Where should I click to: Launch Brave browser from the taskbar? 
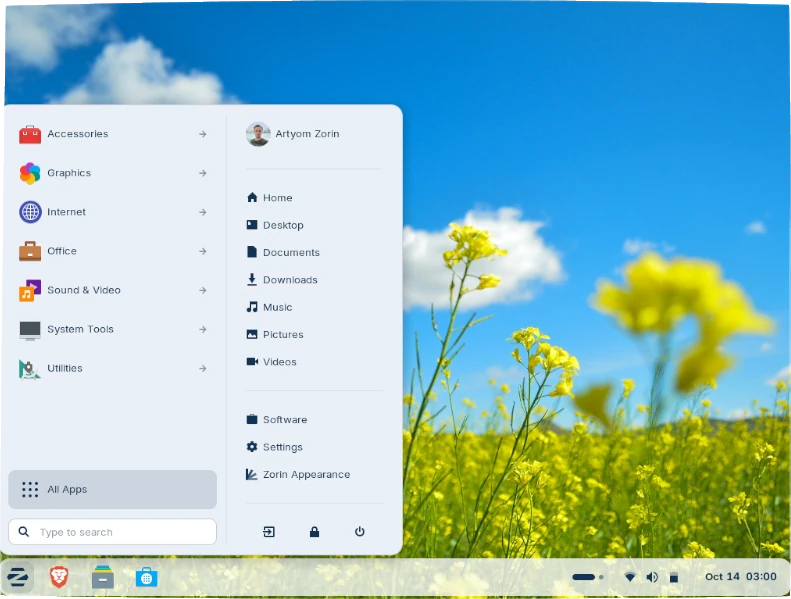(59, 577)
